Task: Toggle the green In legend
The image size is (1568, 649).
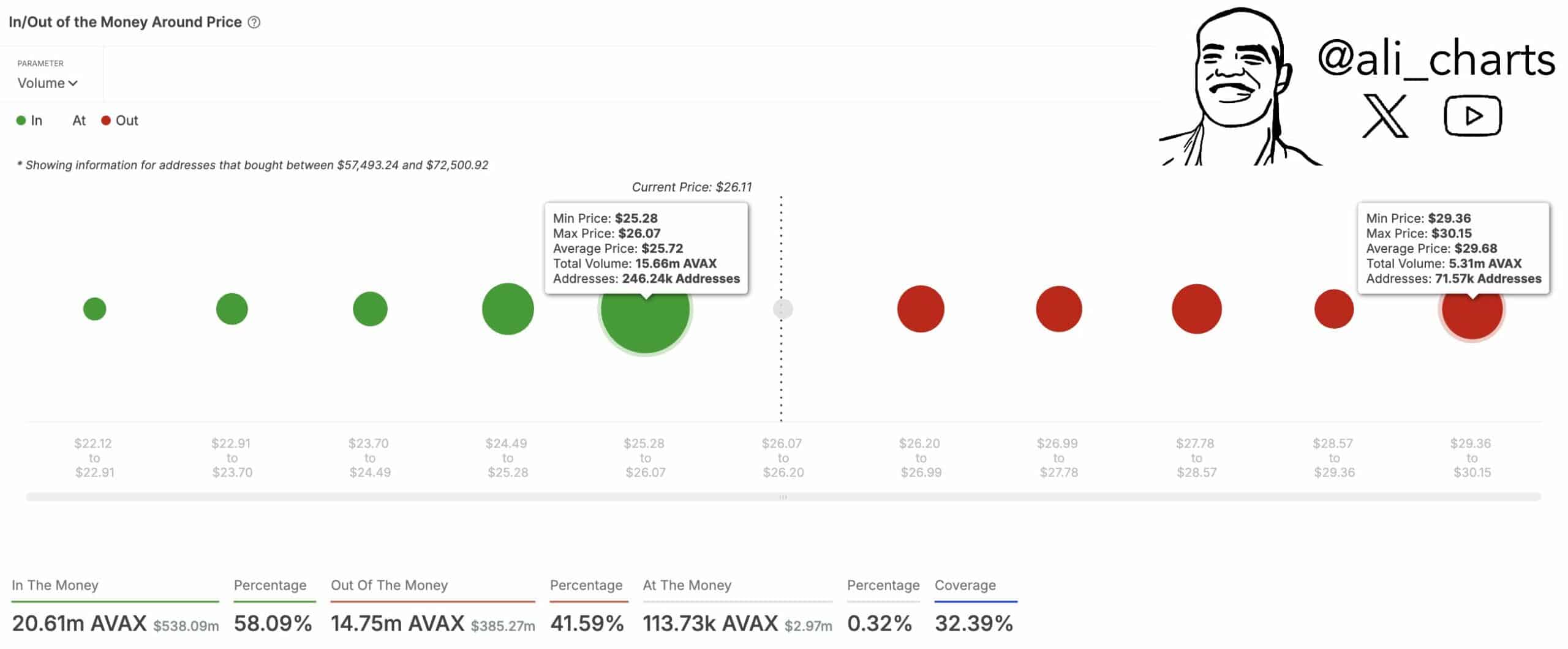Action: pyautogui.click(x=29, y=121)
